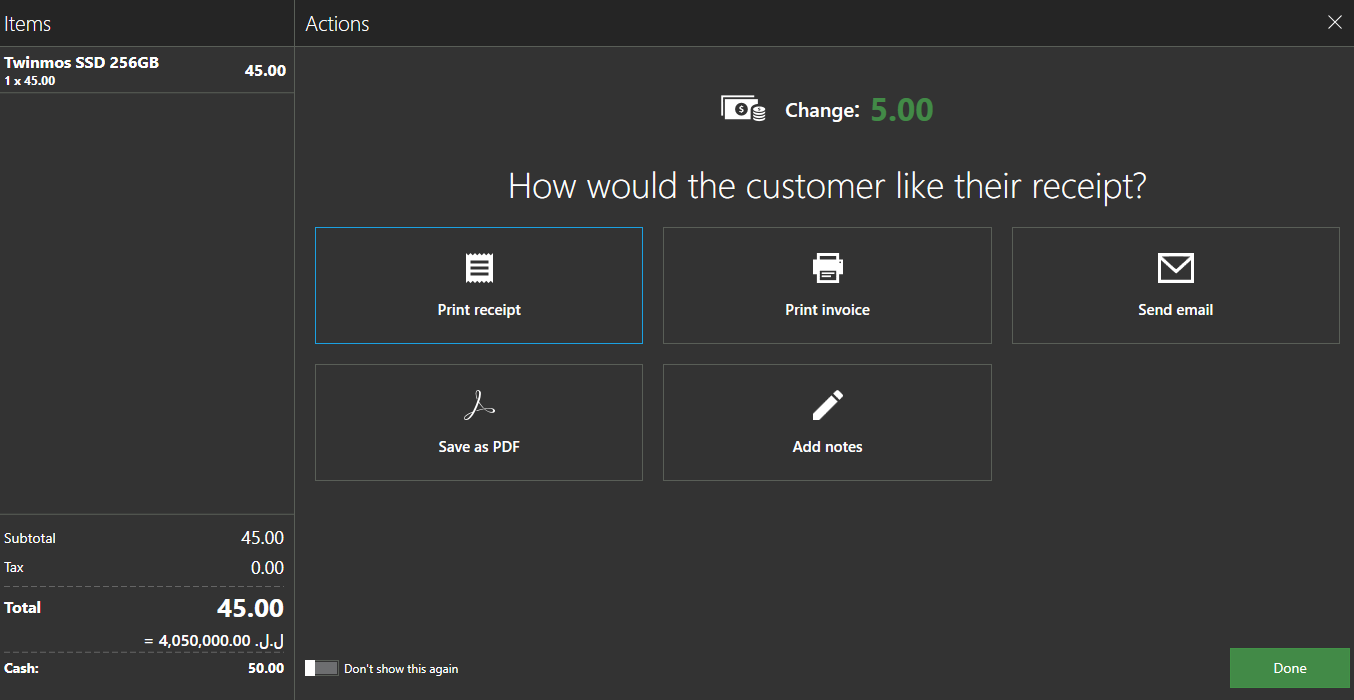This screenshot has width=1354, height=700.
Task: Click the pencil notes icon
Action: tap(827, 405)
